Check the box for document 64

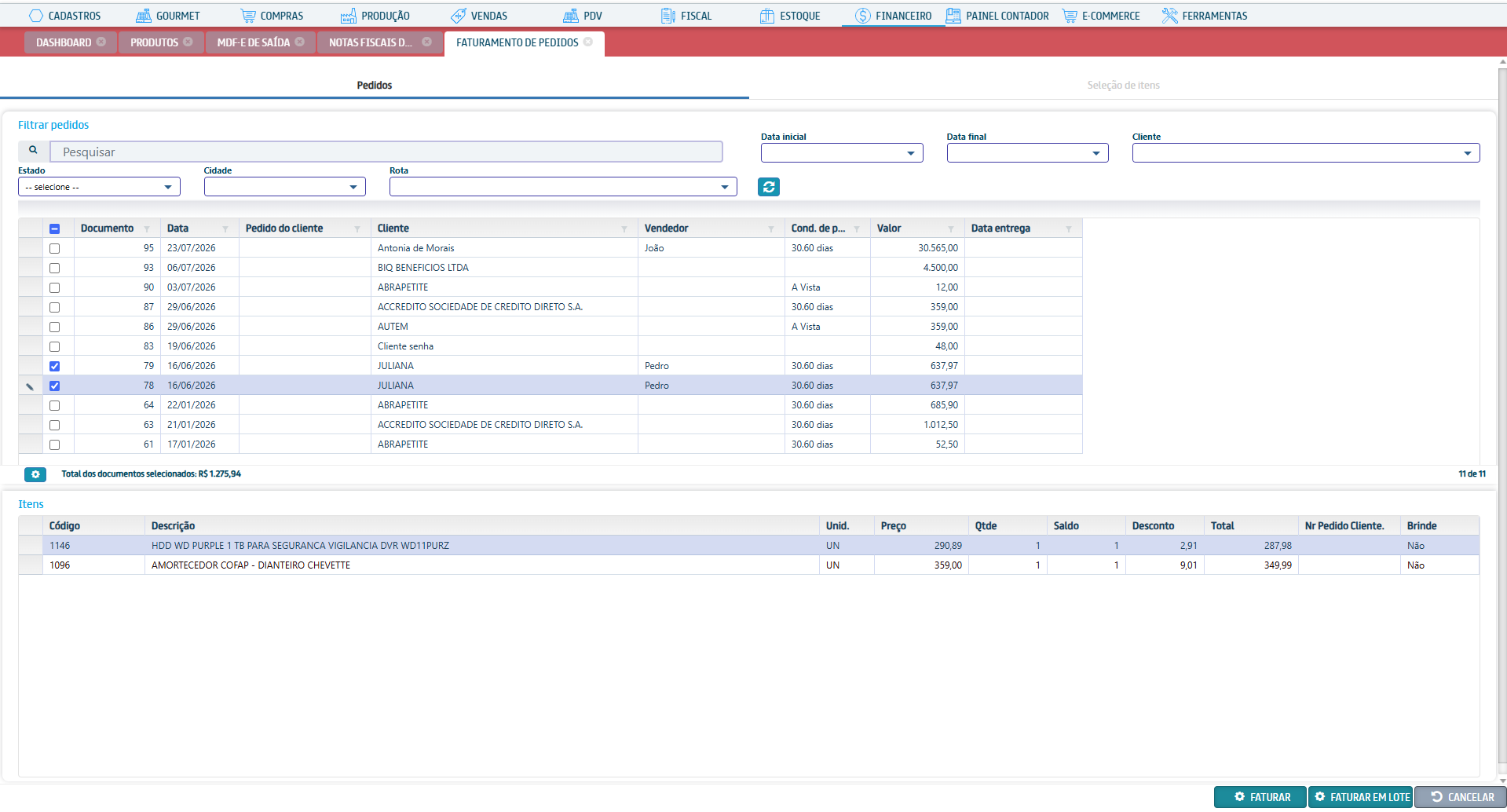click(x=54, y=405)
